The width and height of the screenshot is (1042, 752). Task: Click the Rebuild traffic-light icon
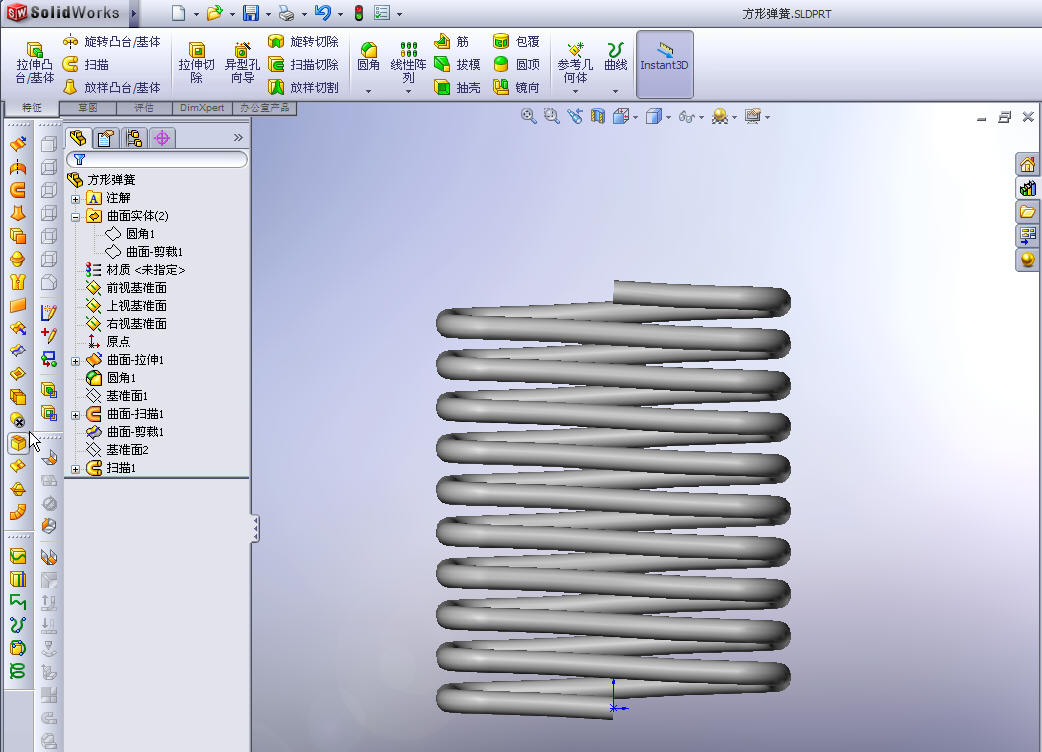pos(359,13)
